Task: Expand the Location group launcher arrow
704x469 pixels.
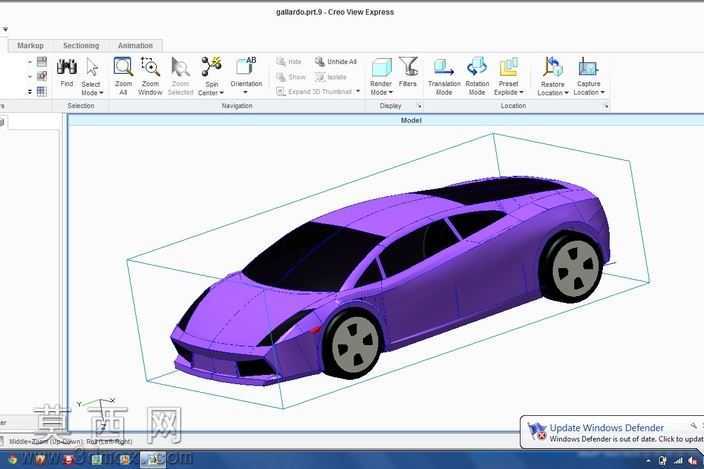Action: click(606, 106)
